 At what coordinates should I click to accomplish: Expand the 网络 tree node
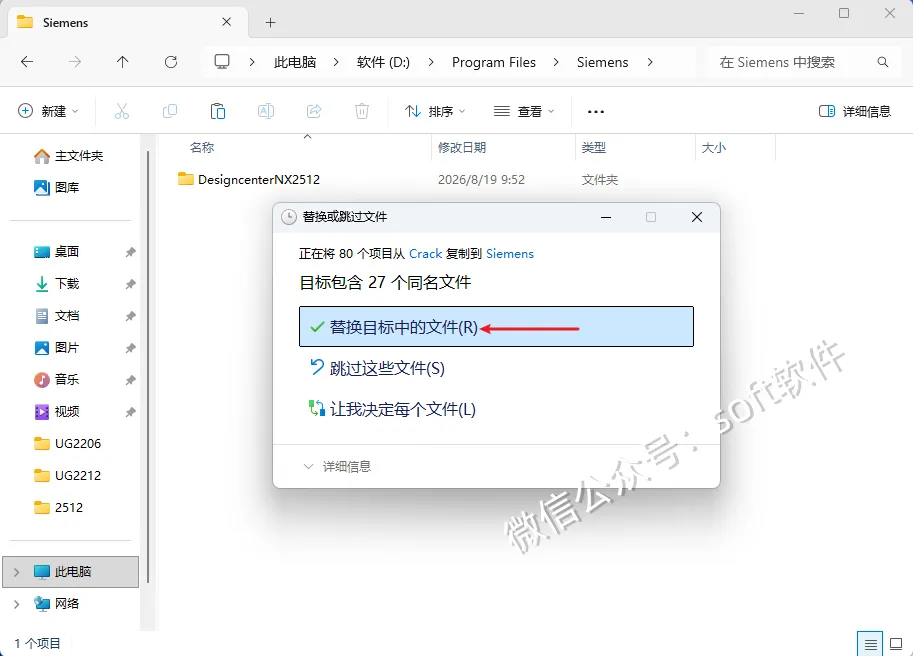pyautogui.click(x=16, y=604)
